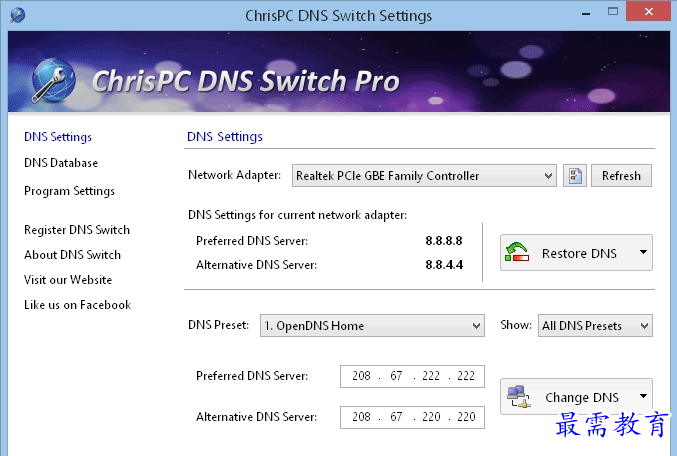Click the Change DNS button
The image size is (677, 456).
point(576,397)
